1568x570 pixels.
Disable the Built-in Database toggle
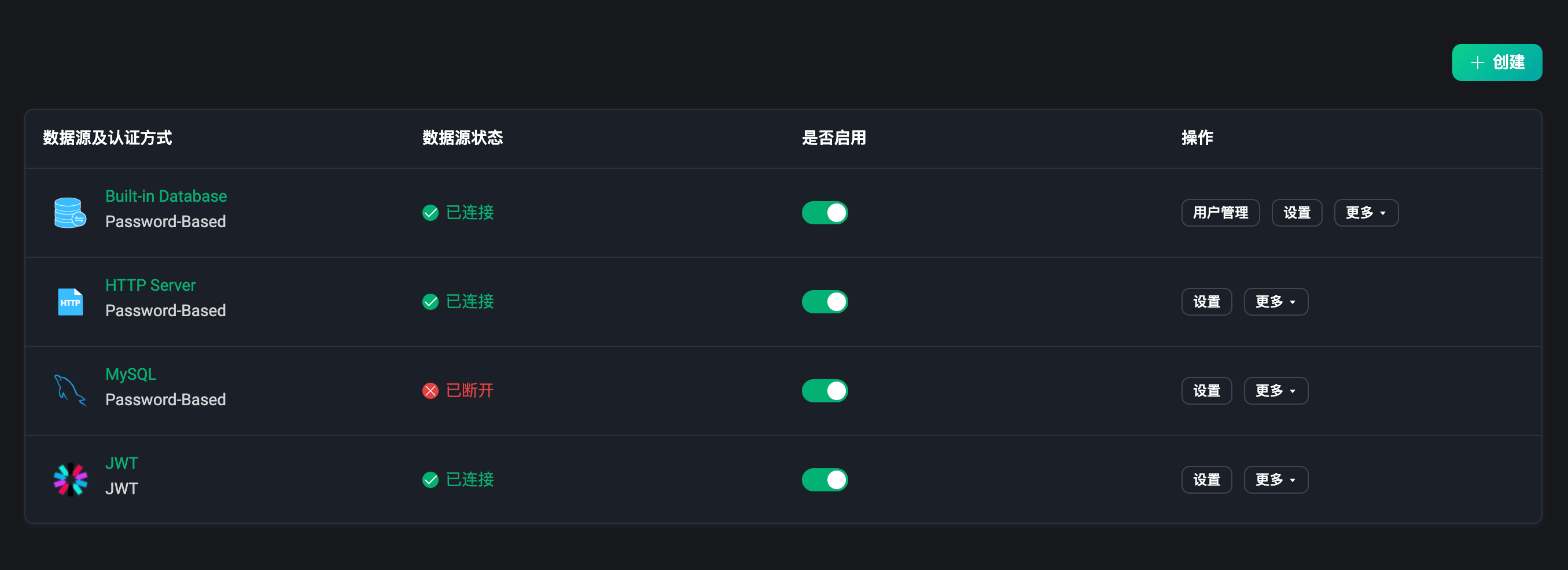point(824,212)
